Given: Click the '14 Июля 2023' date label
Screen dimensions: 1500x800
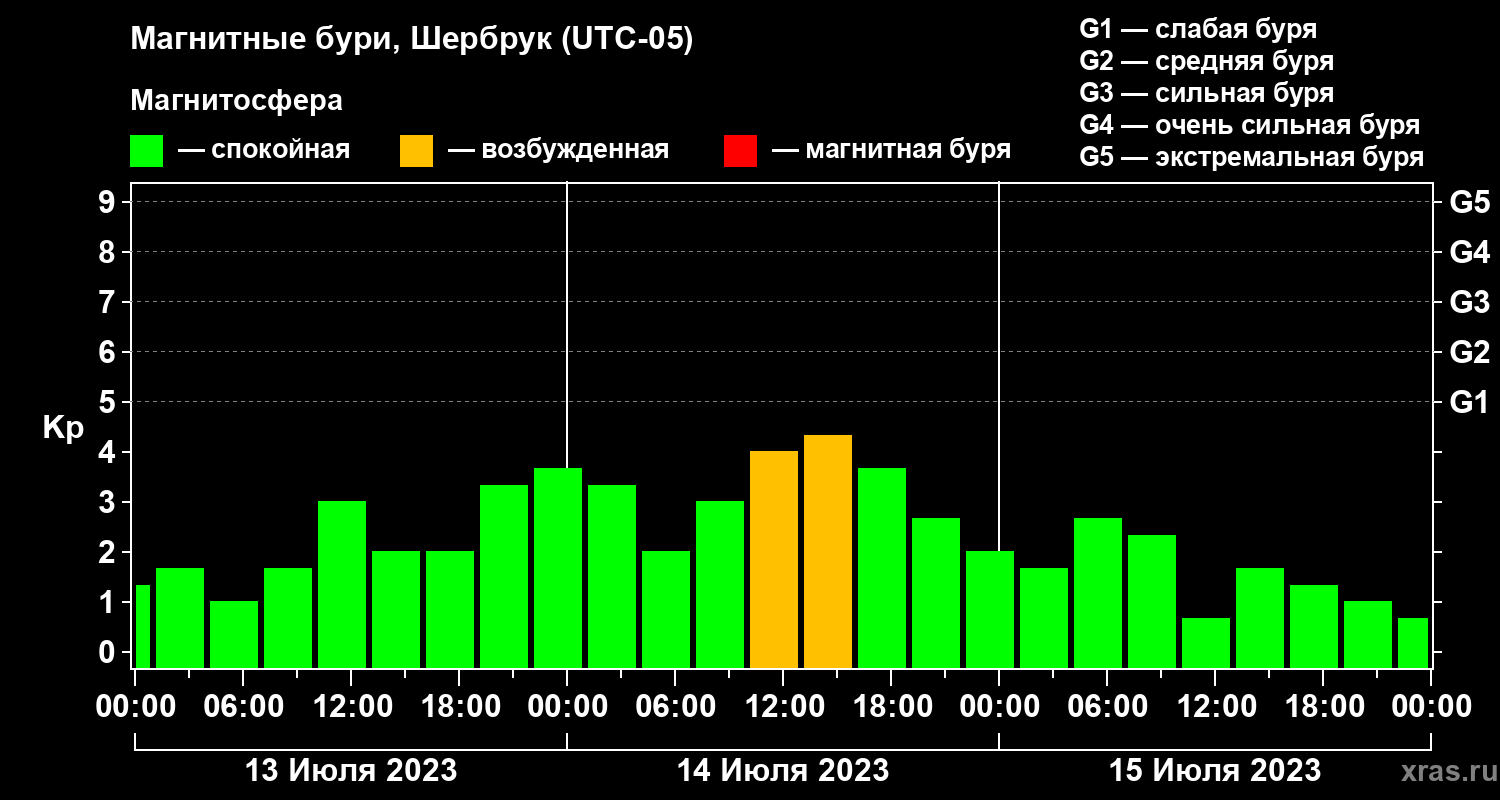Looking at the screenshot, I should [x=783, y=771].
